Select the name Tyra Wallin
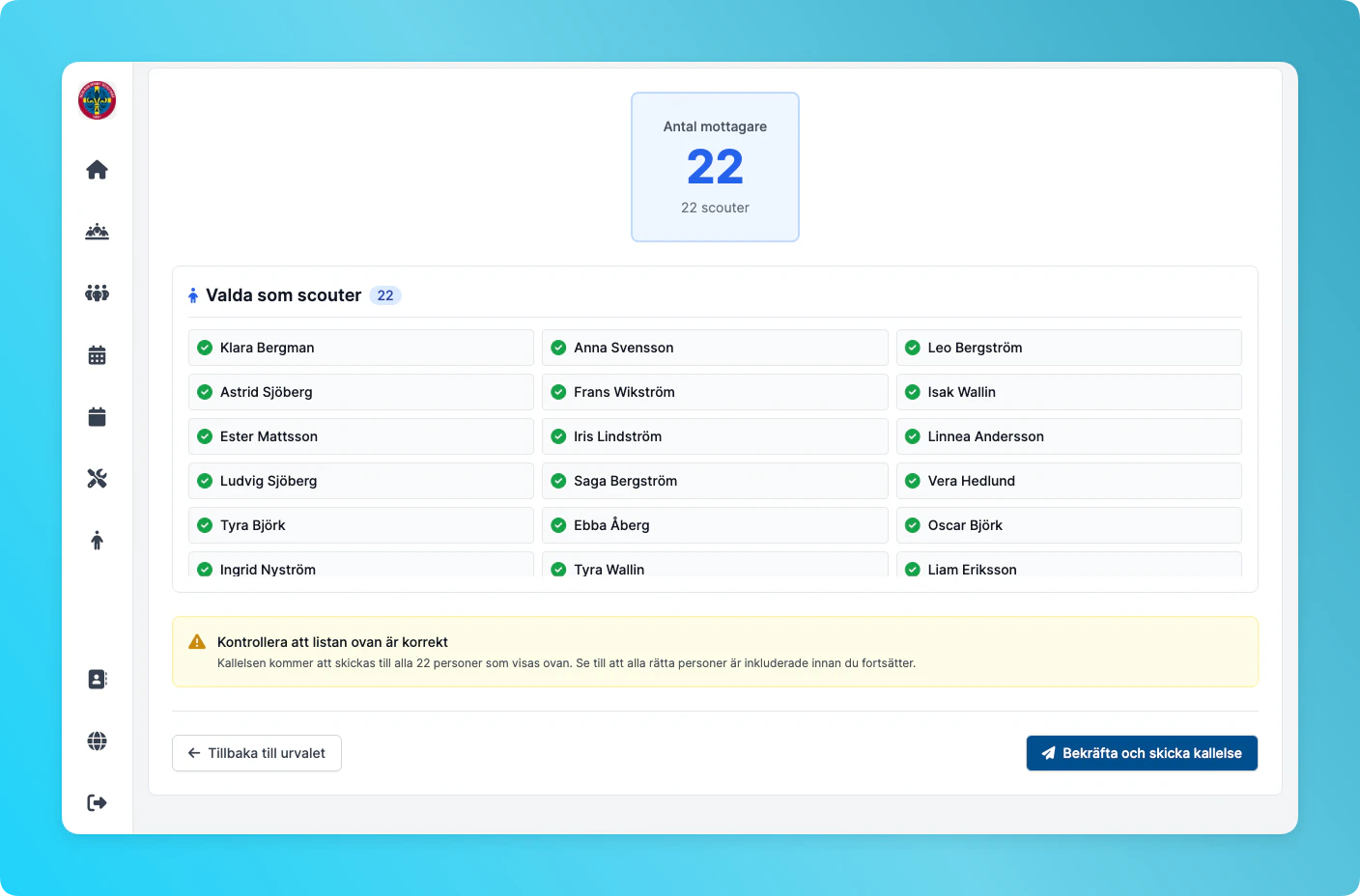This screenshot has width=1360, height=896. pyautogui.click(x=609, y=570)
